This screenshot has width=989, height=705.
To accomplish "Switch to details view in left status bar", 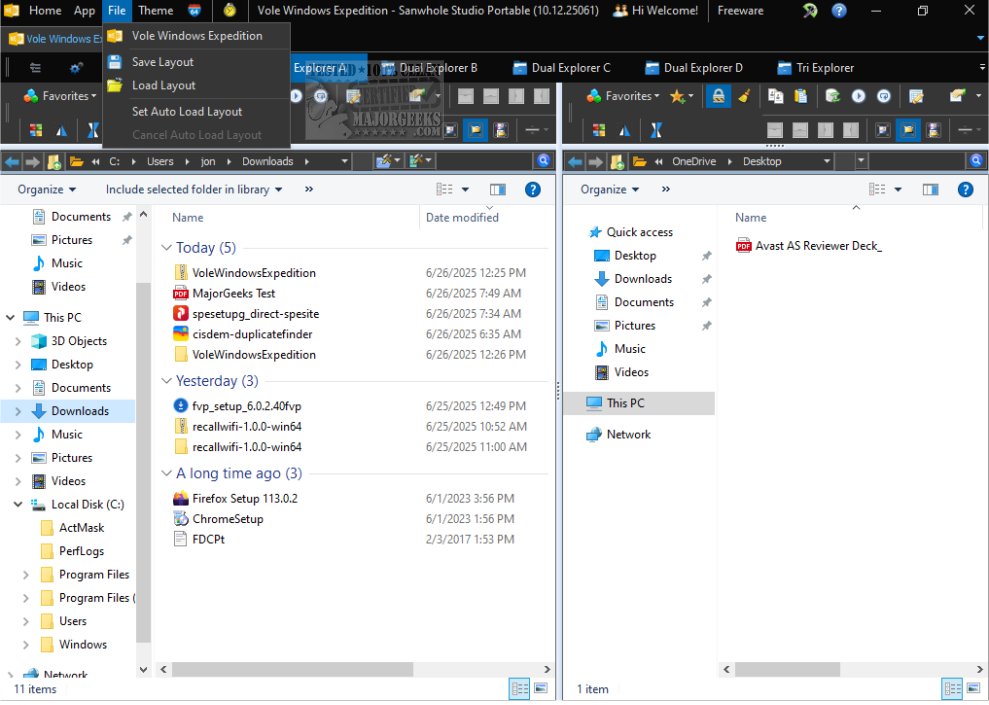I will point(519,689).
